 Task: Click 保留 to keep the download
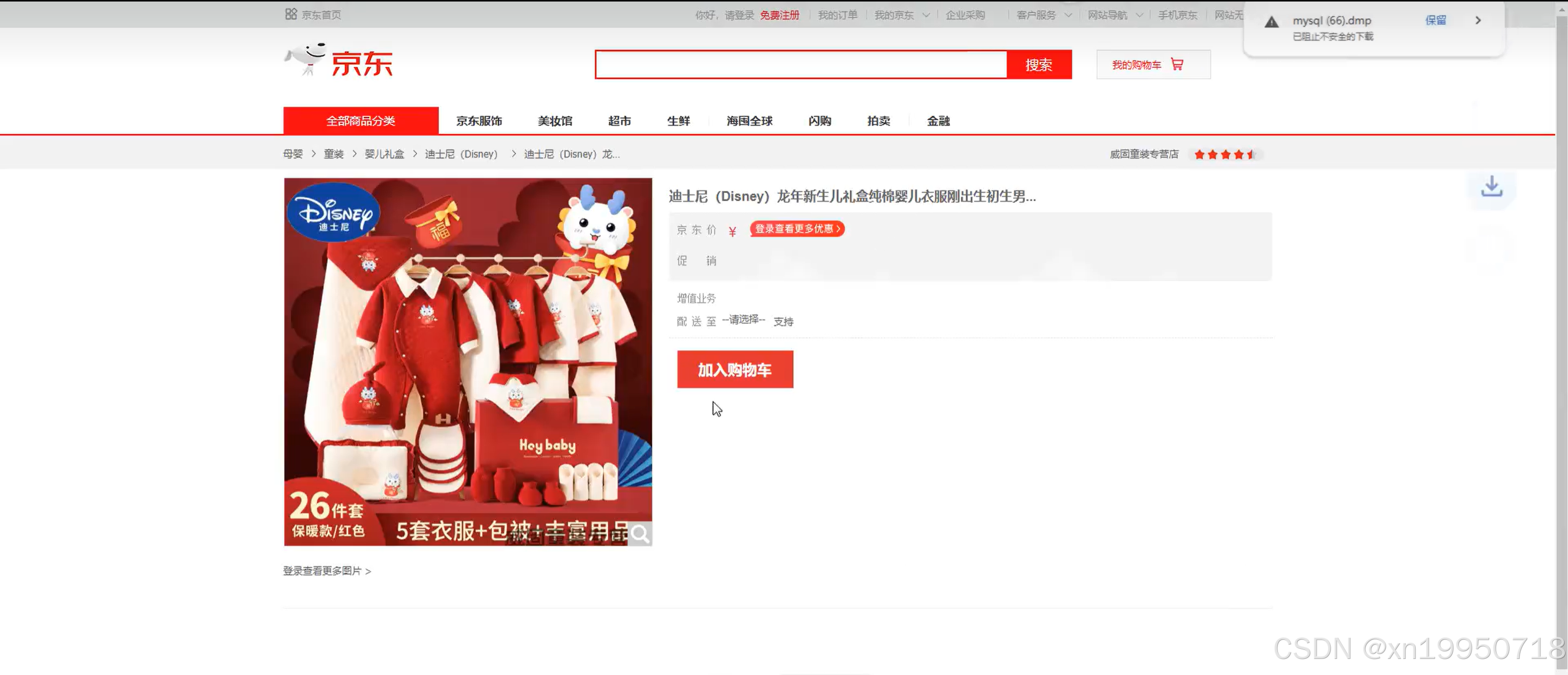click(x=1435, y=21)
